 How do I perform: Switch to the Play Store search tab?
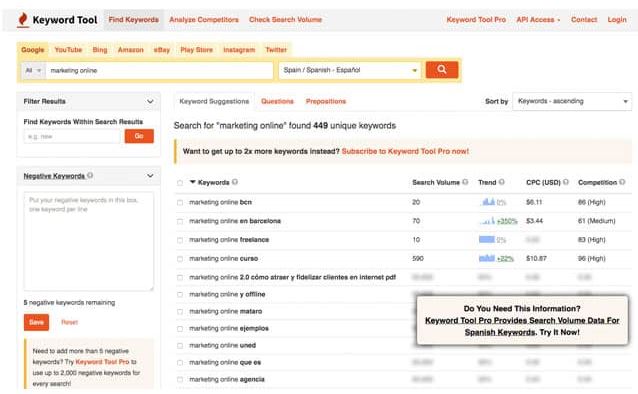point(196,50)
